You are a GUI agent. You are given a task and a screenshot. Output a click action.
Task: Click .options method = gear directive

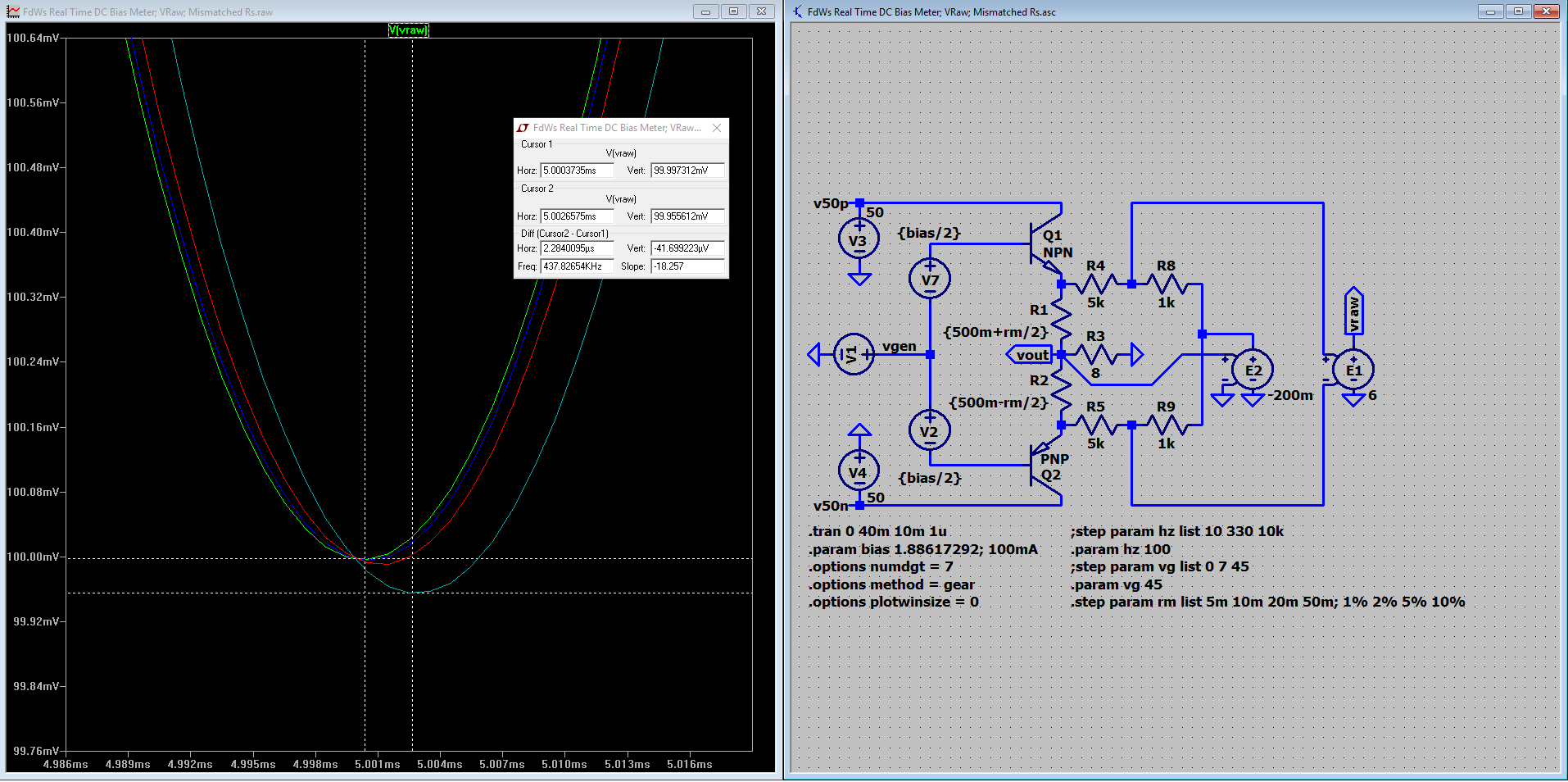891,584
